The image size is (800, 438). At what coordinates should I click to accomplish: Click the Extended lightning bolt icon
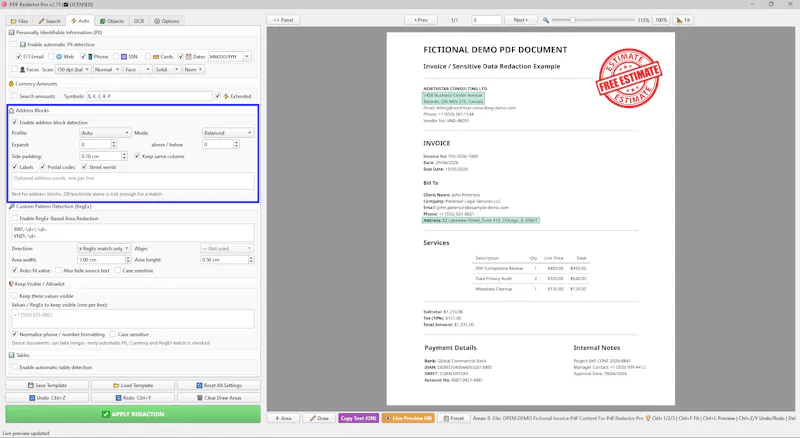click(x=226, y=96)
